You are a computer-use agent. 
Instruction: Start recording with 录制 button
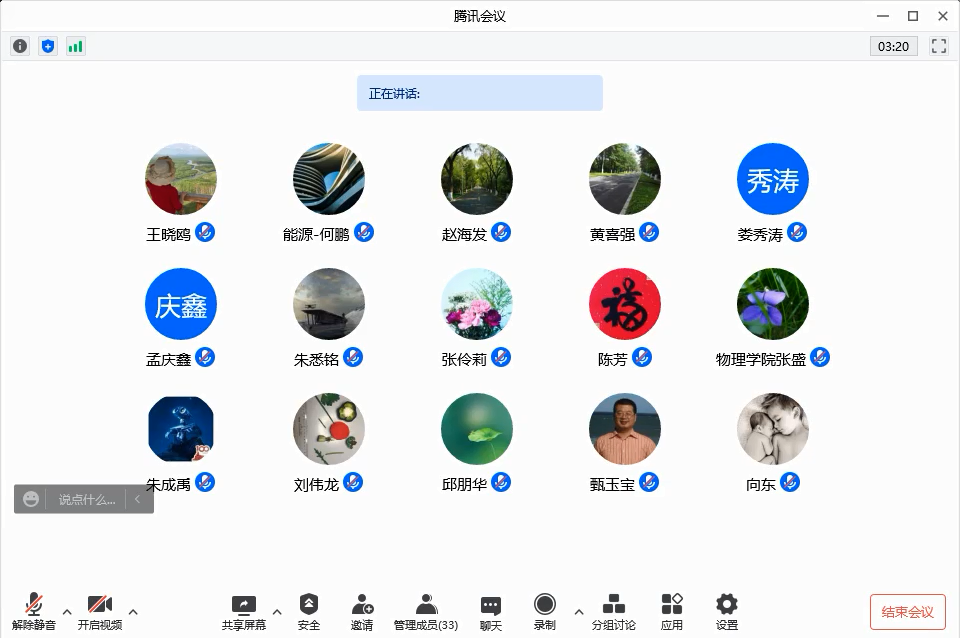544,611
